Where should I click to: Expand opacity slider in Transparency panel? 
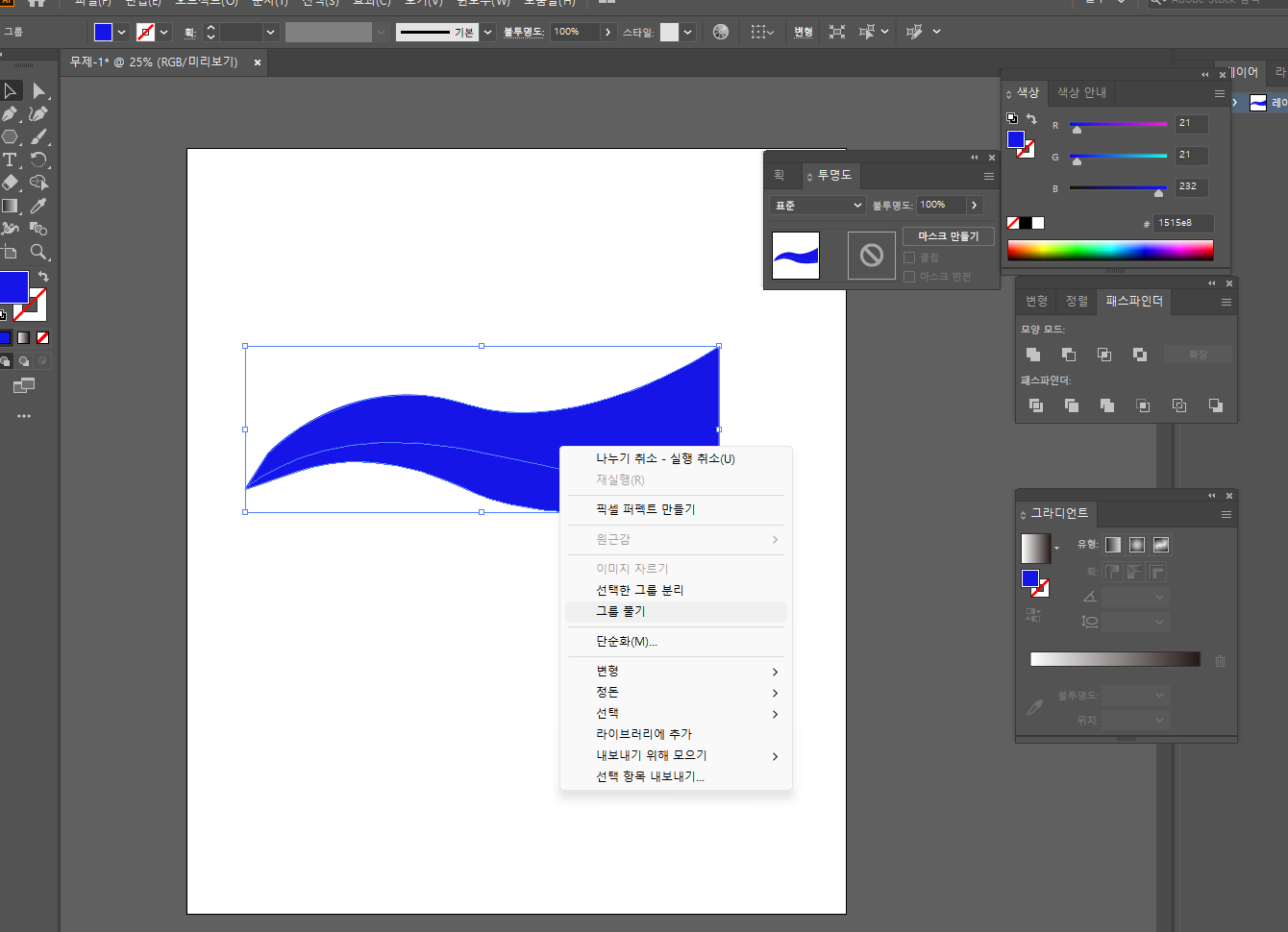974,205
